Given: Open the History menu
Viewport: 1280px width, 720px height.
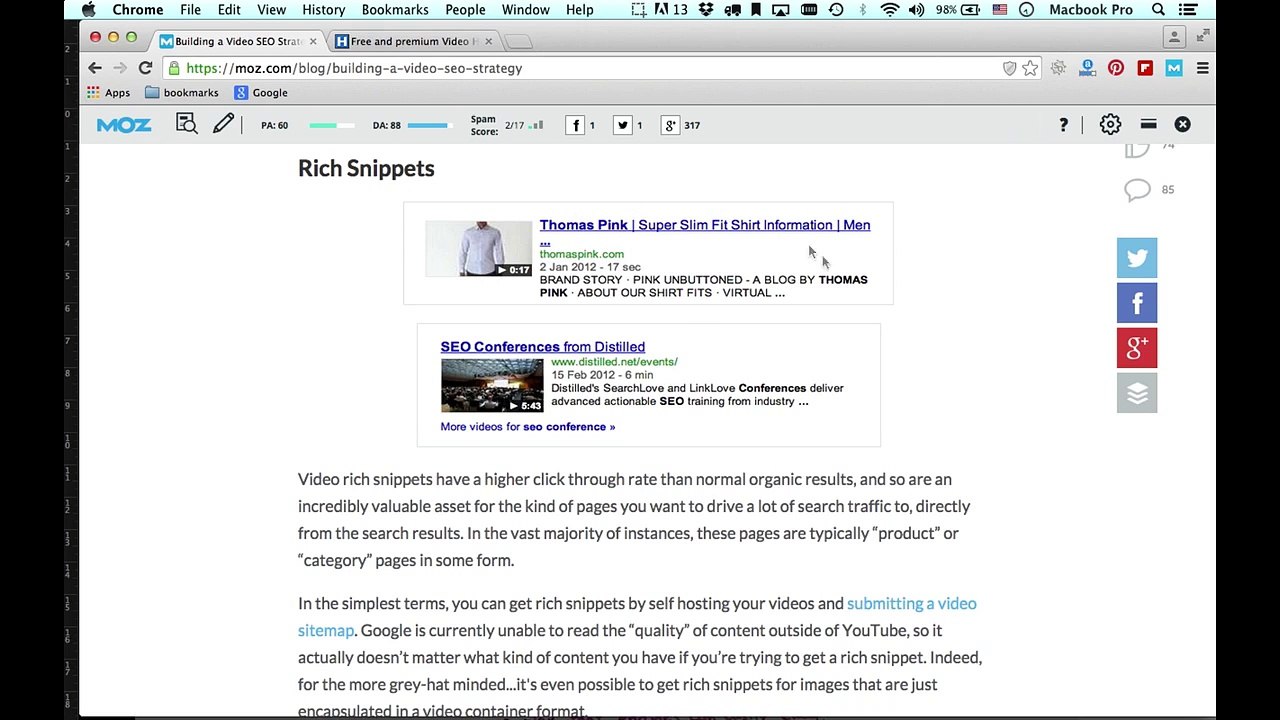Looking at the screenshot, I should pyautogui.click(x=324, y=10).
